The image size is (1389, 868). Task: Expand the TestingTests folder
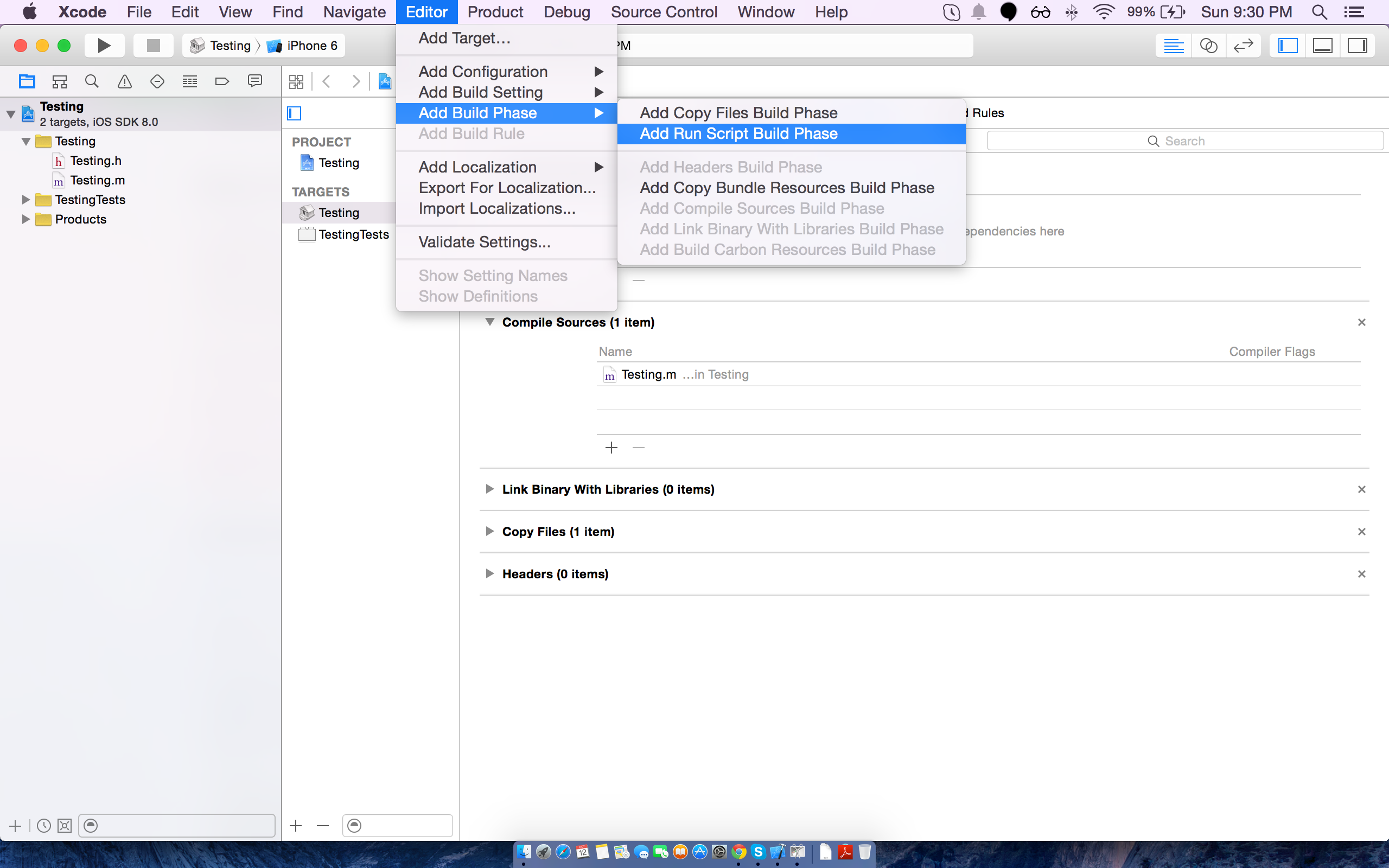(x=26, y=200)
